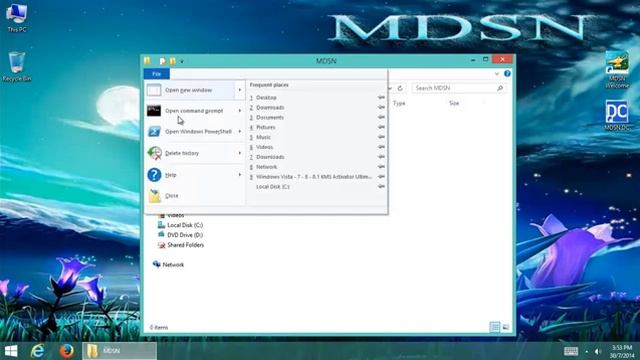Image resolution: width=640 pixels, height=360 pixels.
Task: Open the MDSN Welcome desktop shortcut
Action: pyautogui.click(x=617, y=69)
